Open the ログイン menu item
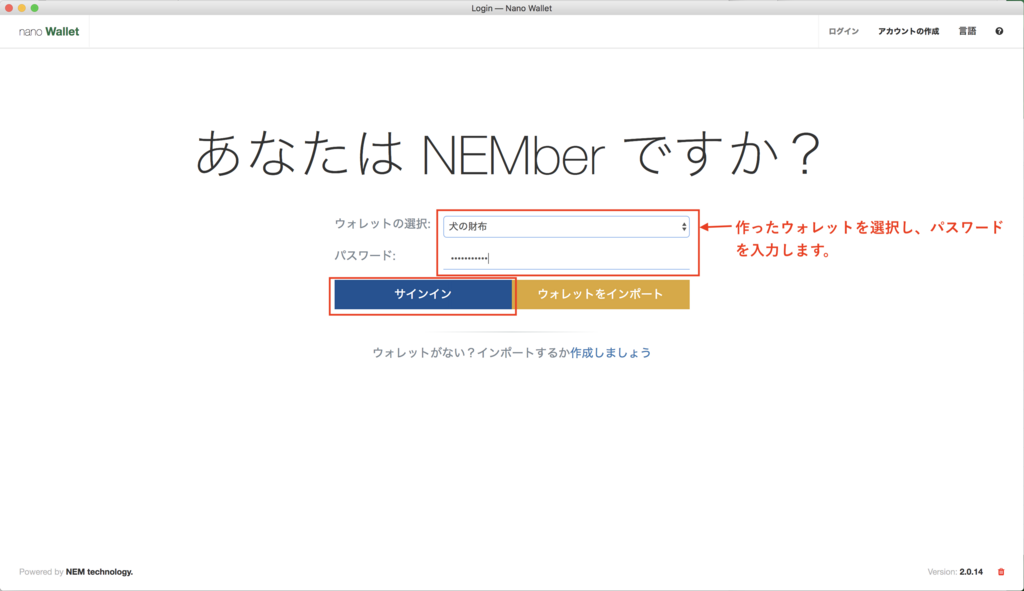 (844, 31)
